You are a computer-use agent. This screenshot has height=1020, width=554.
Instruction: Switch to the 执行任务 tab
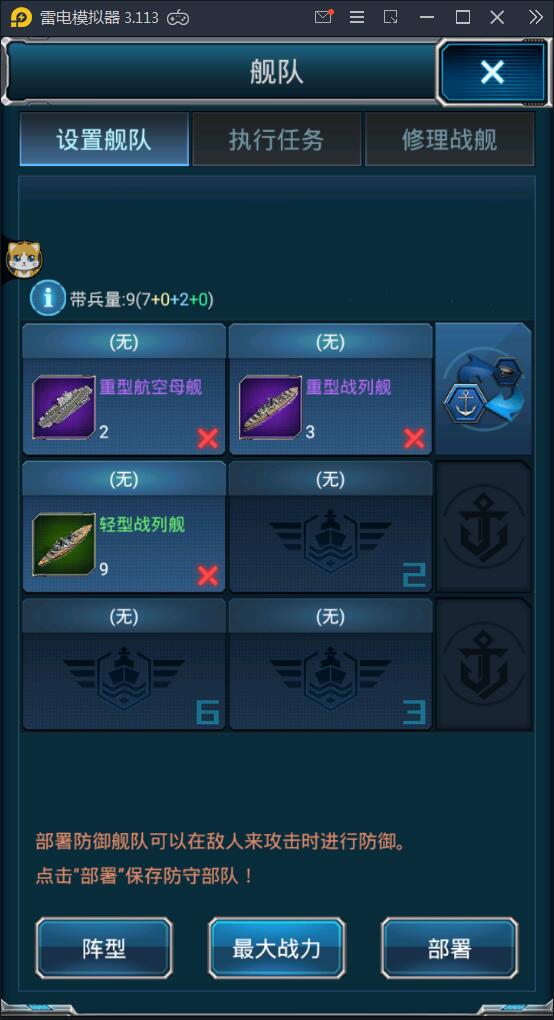(276, 139)
